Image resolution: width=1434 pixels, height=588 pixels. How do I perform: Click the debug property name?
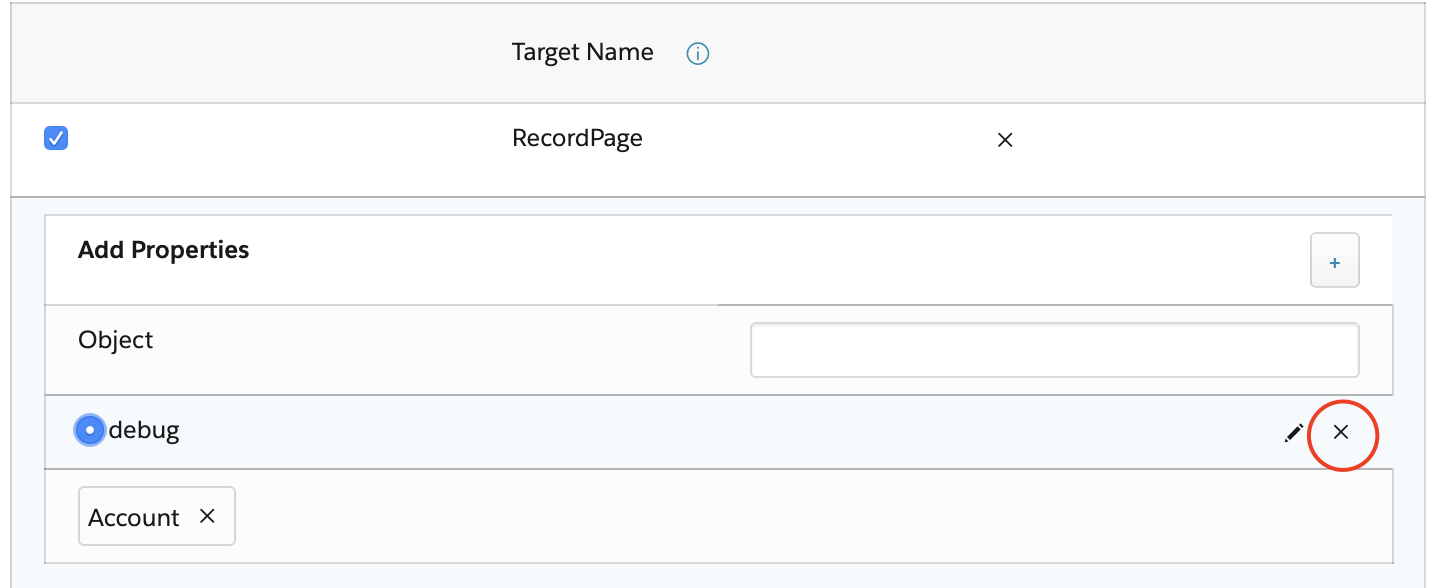(x=144, y=431)
